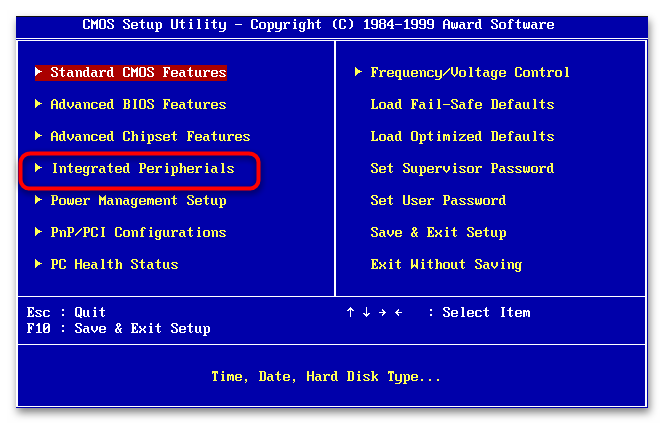
Task: Select the highlighted Integrated Peripherals item
Action: (142, 168)
